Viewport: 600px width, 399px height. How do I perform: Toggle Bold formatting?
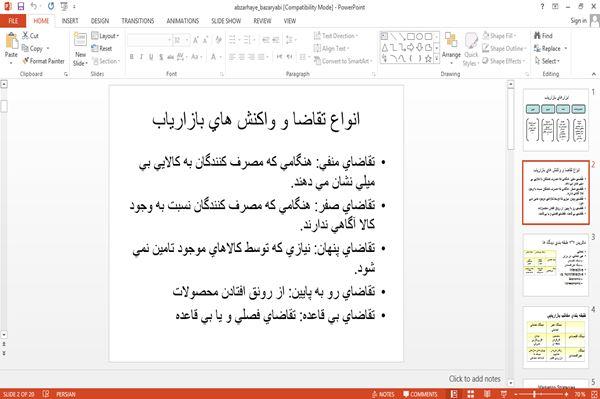click(x=132, y=57)
